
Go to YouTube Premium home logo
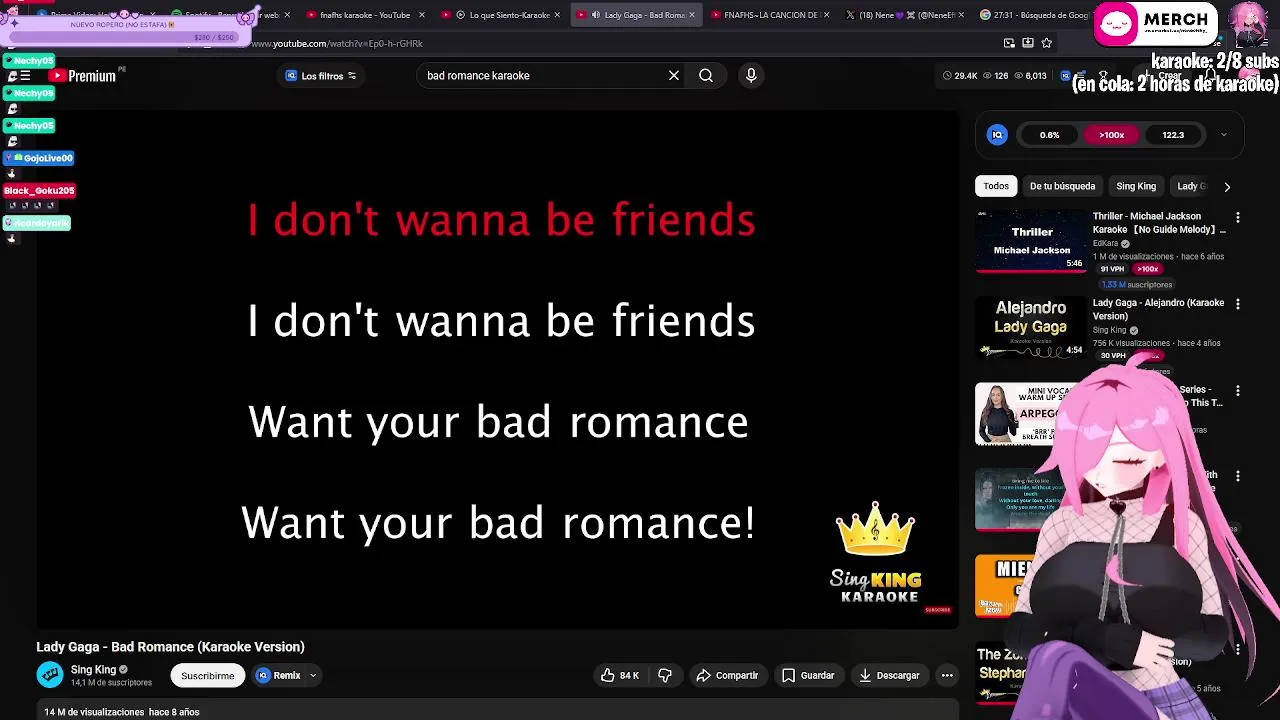(x=82, y=76)
